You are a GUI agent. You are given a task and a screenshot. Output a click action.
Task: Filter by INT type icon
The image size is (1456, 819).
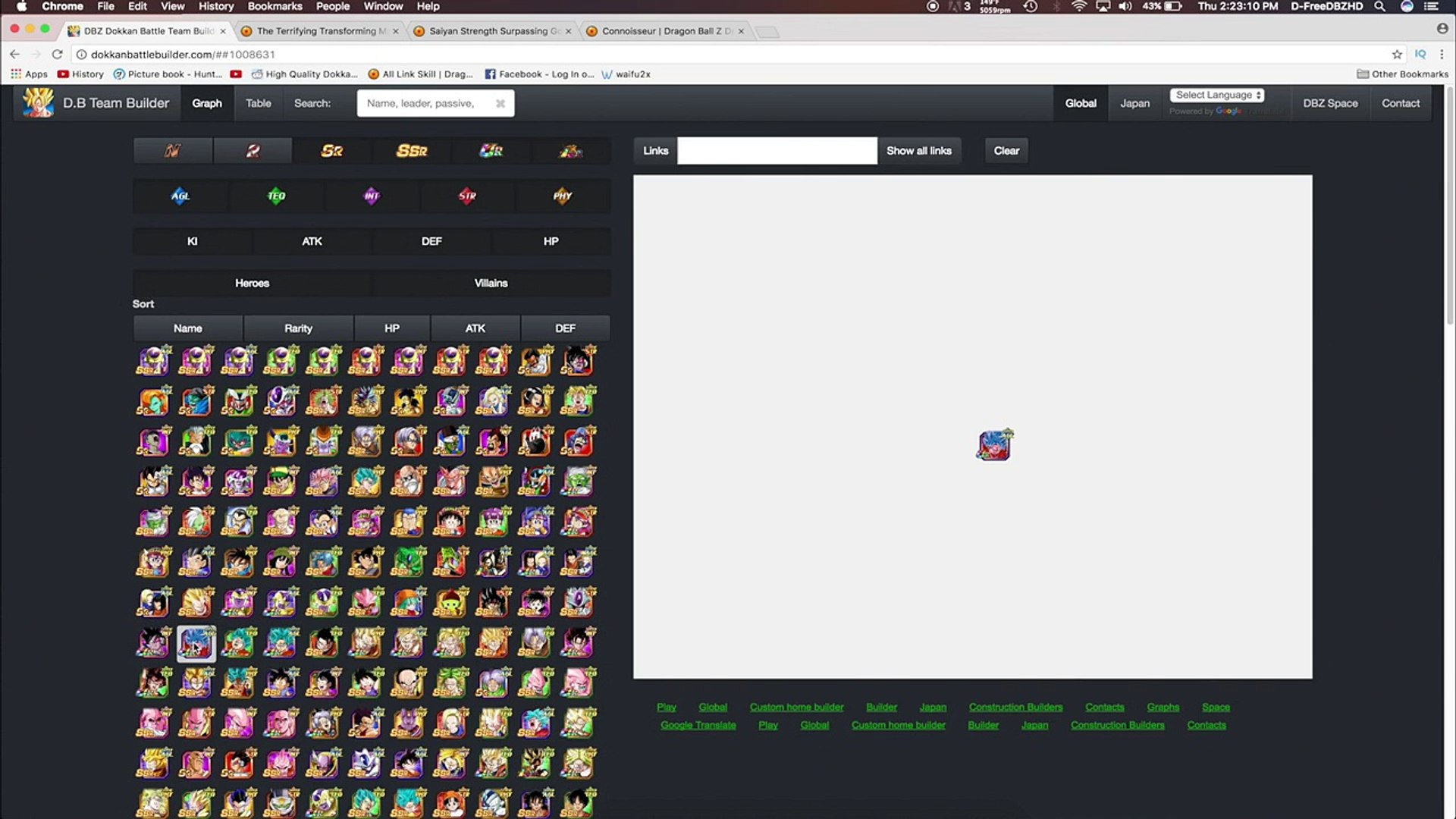(x=372, y=196)
